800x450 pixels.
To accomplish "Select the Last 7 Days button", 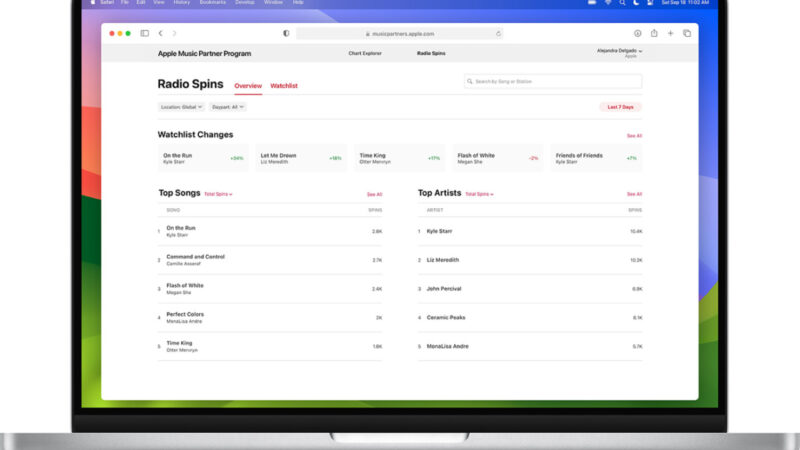I will [620, 107].
